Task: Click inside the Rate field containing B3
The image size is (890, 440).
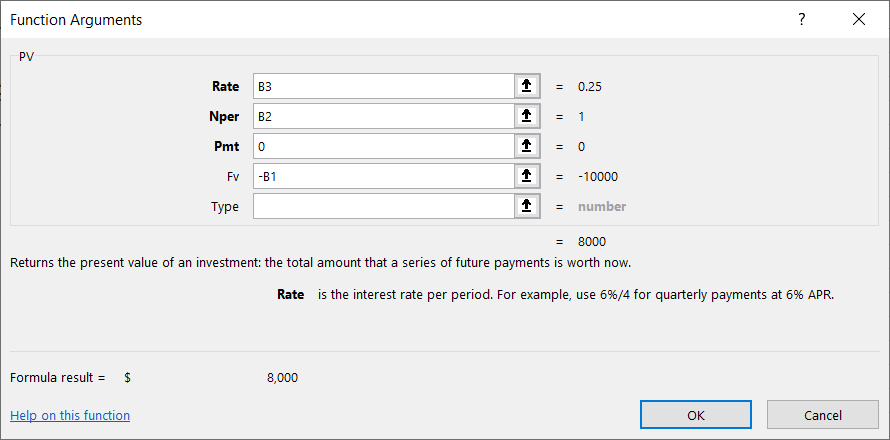Action: (383, 86)
